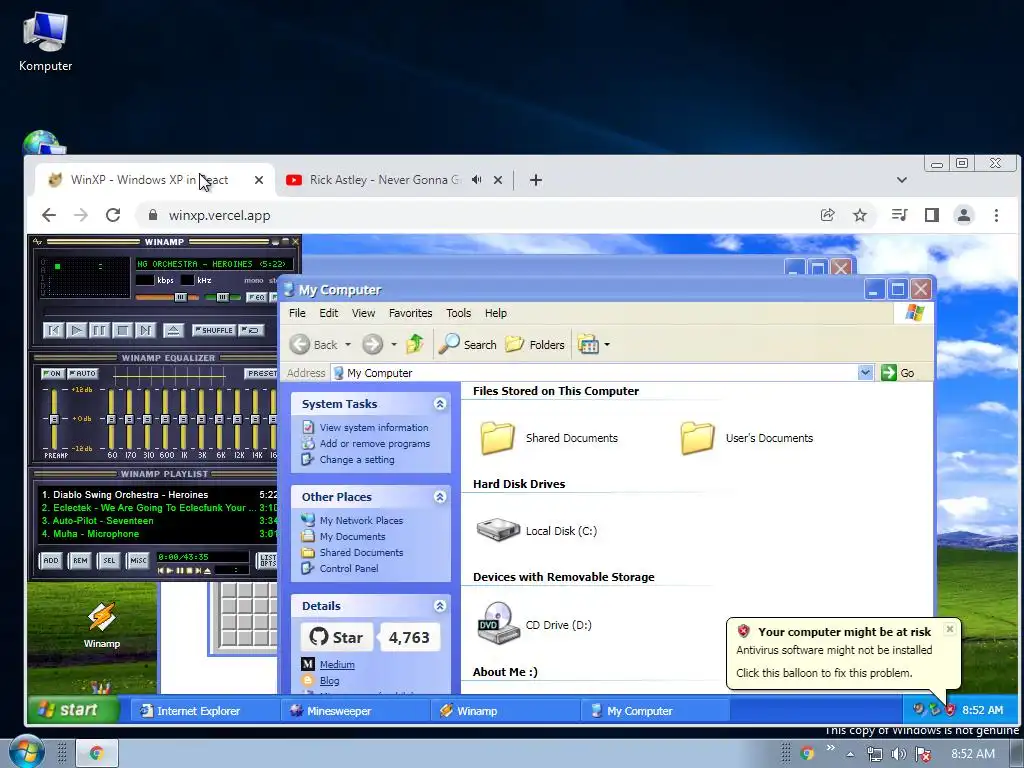The image size is (1024, 768).
Task: Open Edit menu in My Computer
Action: coord(328,313)
